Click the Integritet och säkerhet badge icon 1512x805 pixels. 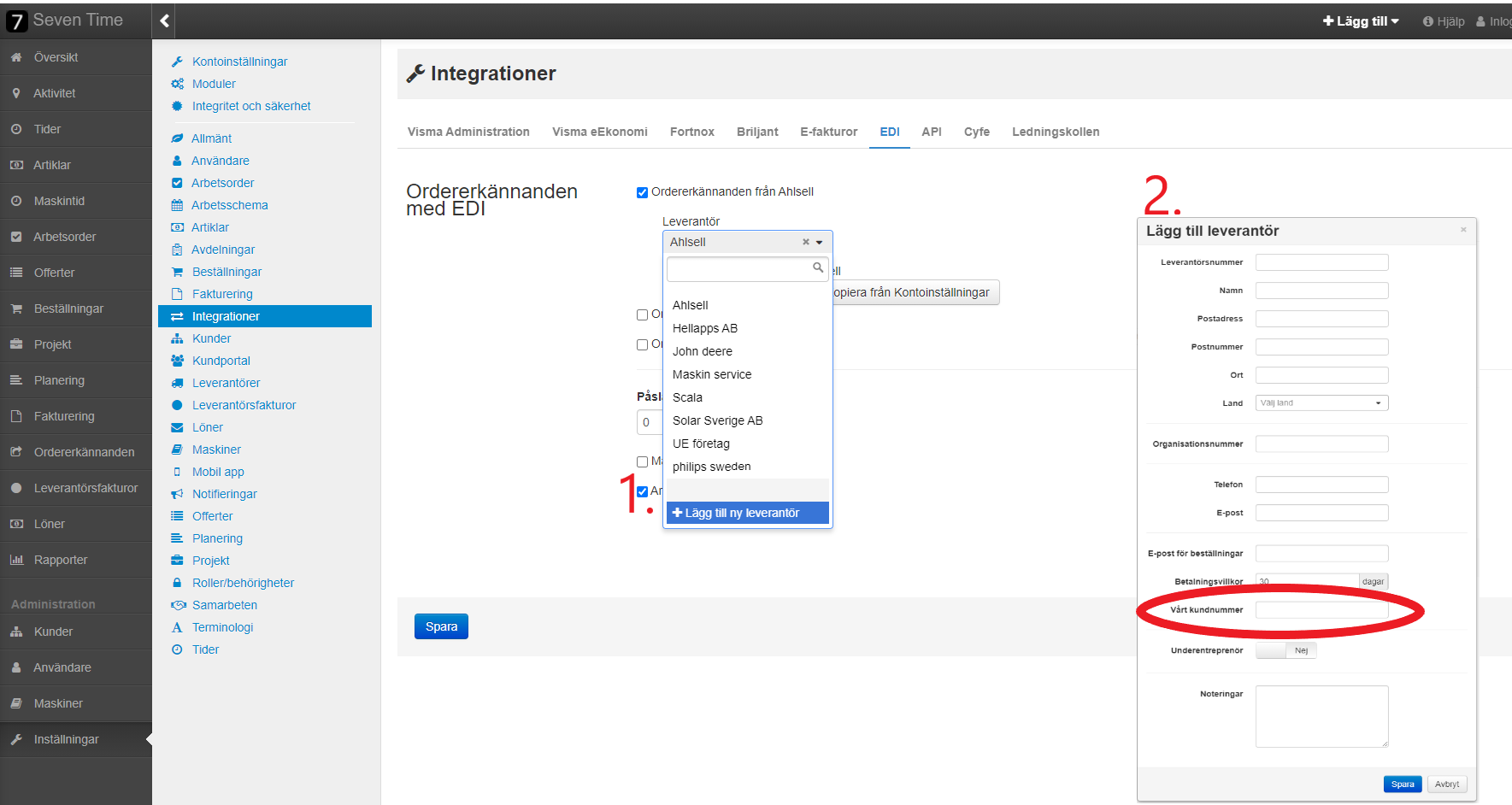177,106
